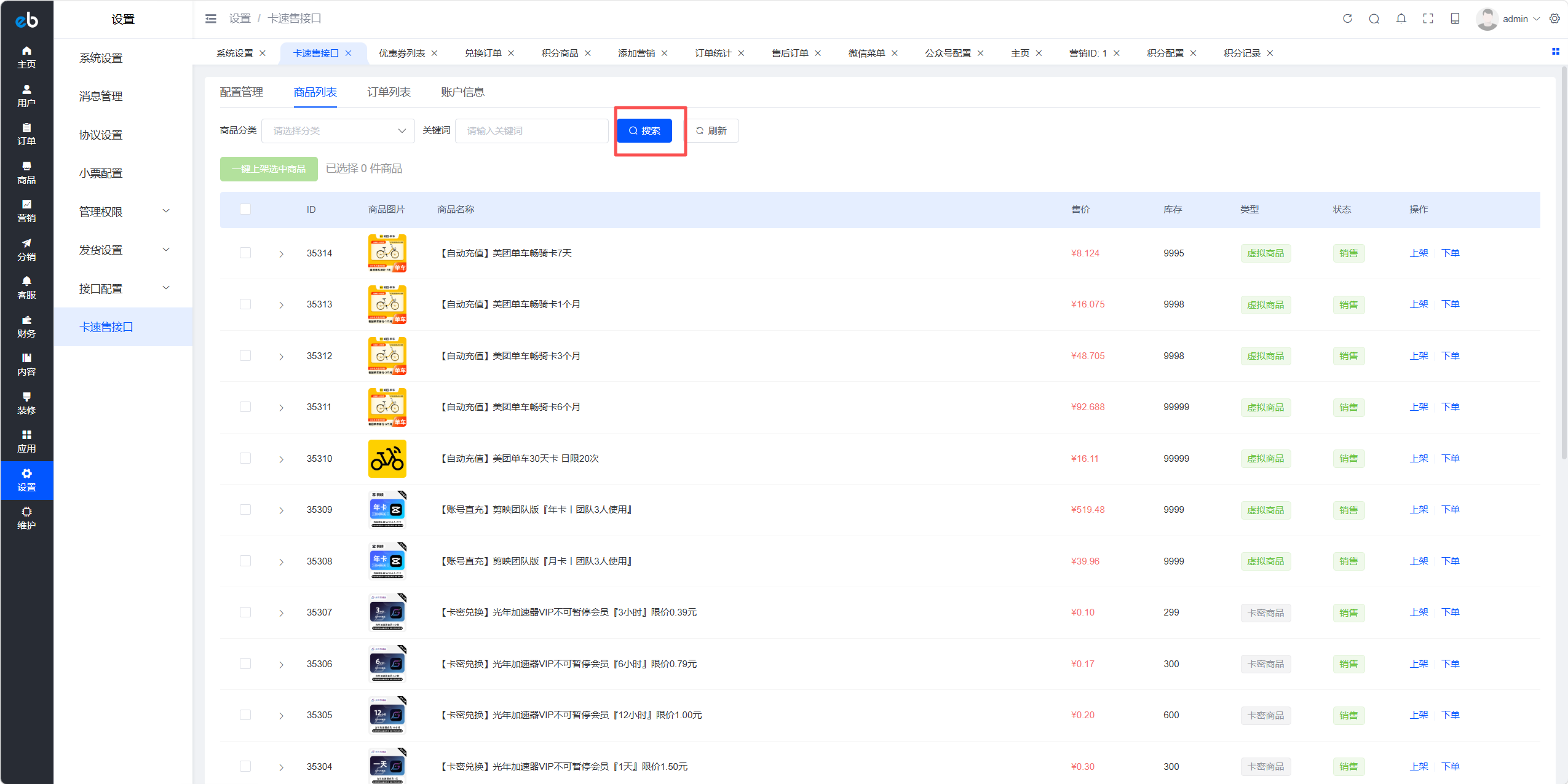Click the top bar refresh icon

coord(1347,18)
